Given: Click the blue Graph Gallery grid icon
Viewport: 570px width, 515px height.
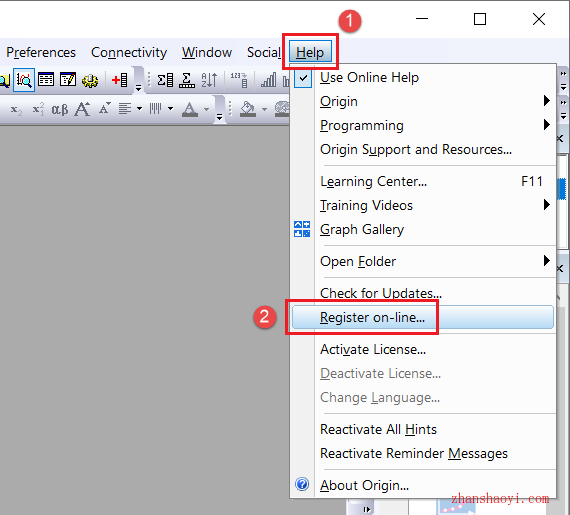Looking at the screenshot, I should 302,229.
